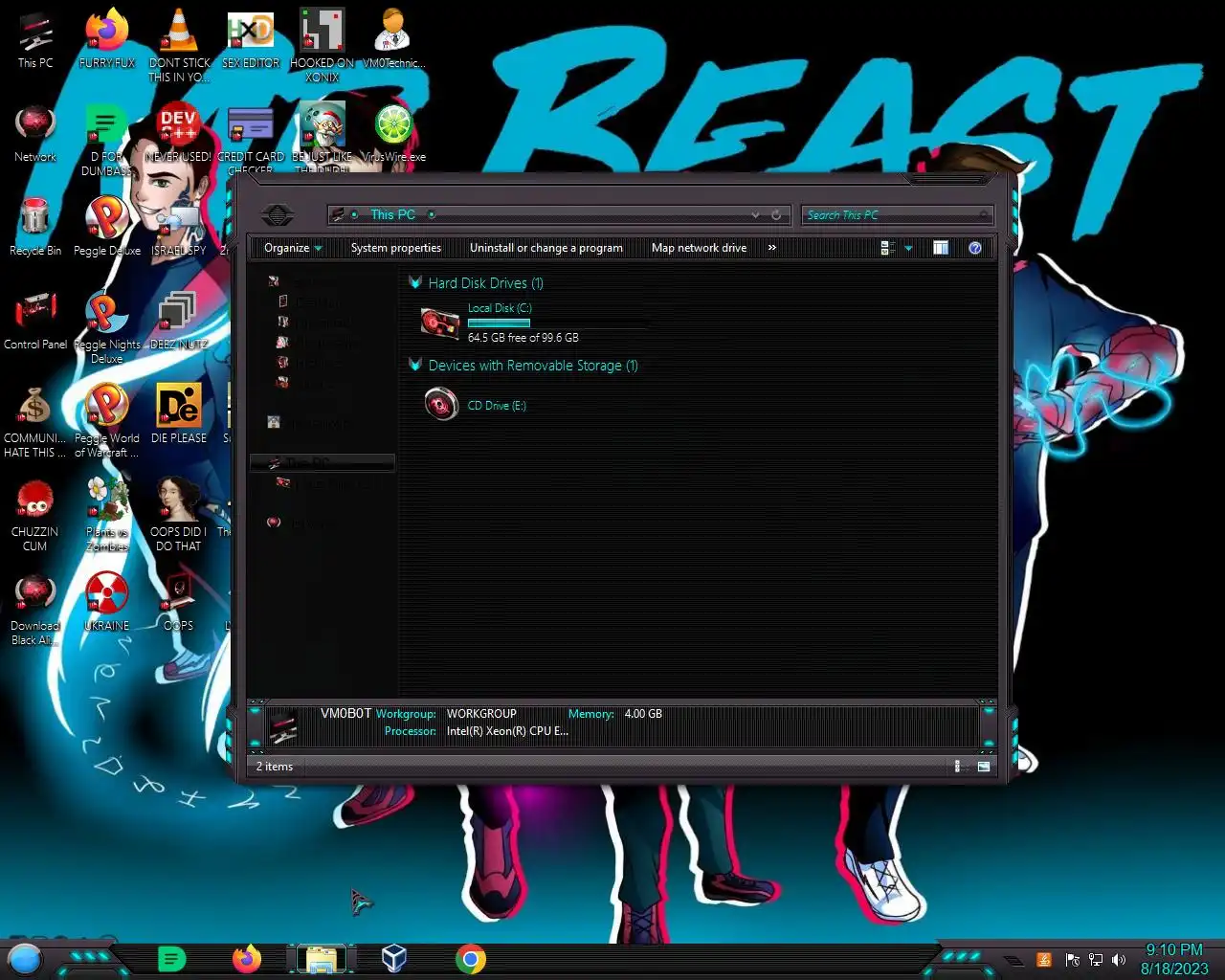Open the Organize dropdown menu
The width and height of the screenshot is (1225, 980).
point(293,248)
